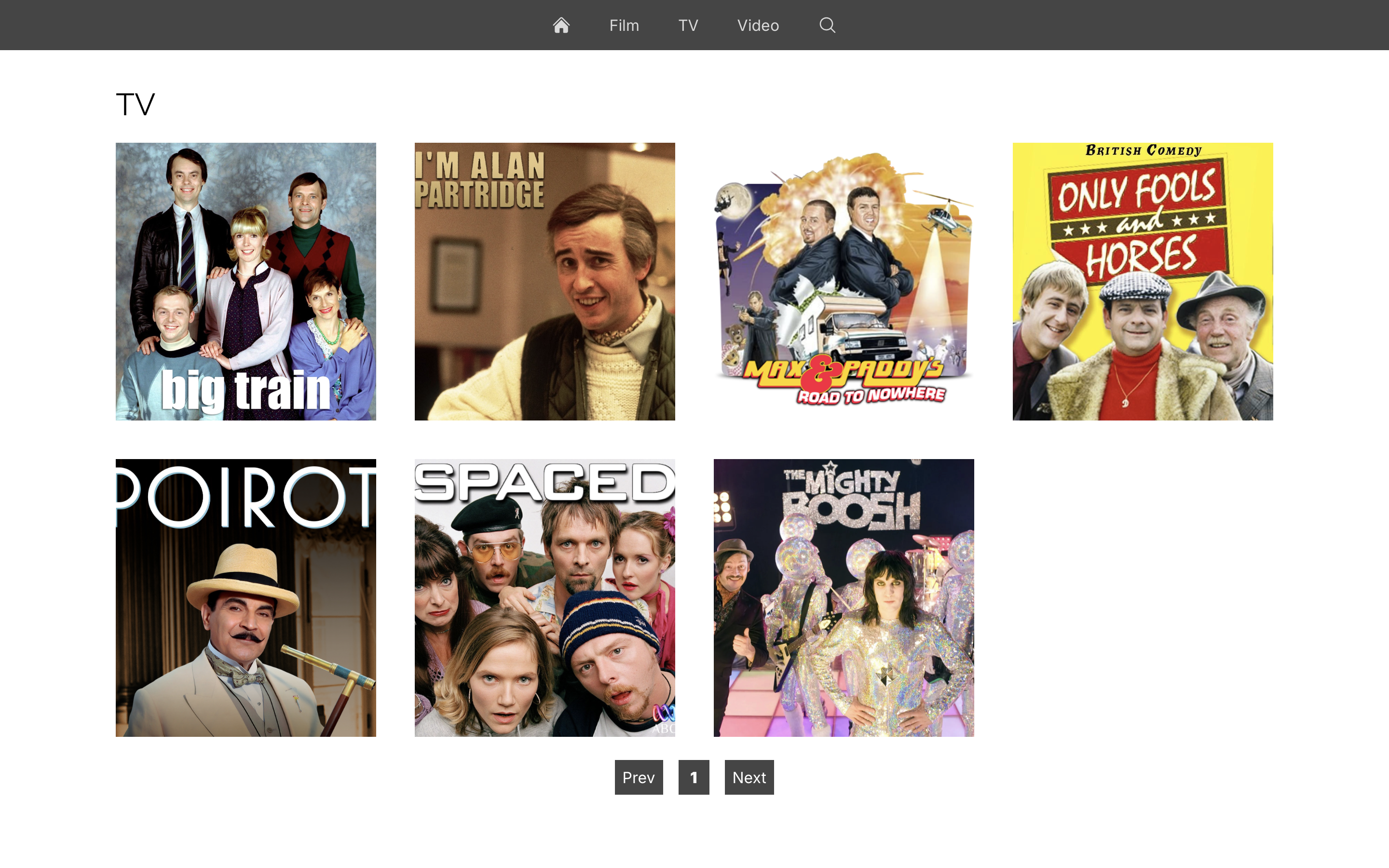The height and width of the screenshot is (868, 1389).
Task: Open The Mighty Boosh poster
Action: pos(844,597)
